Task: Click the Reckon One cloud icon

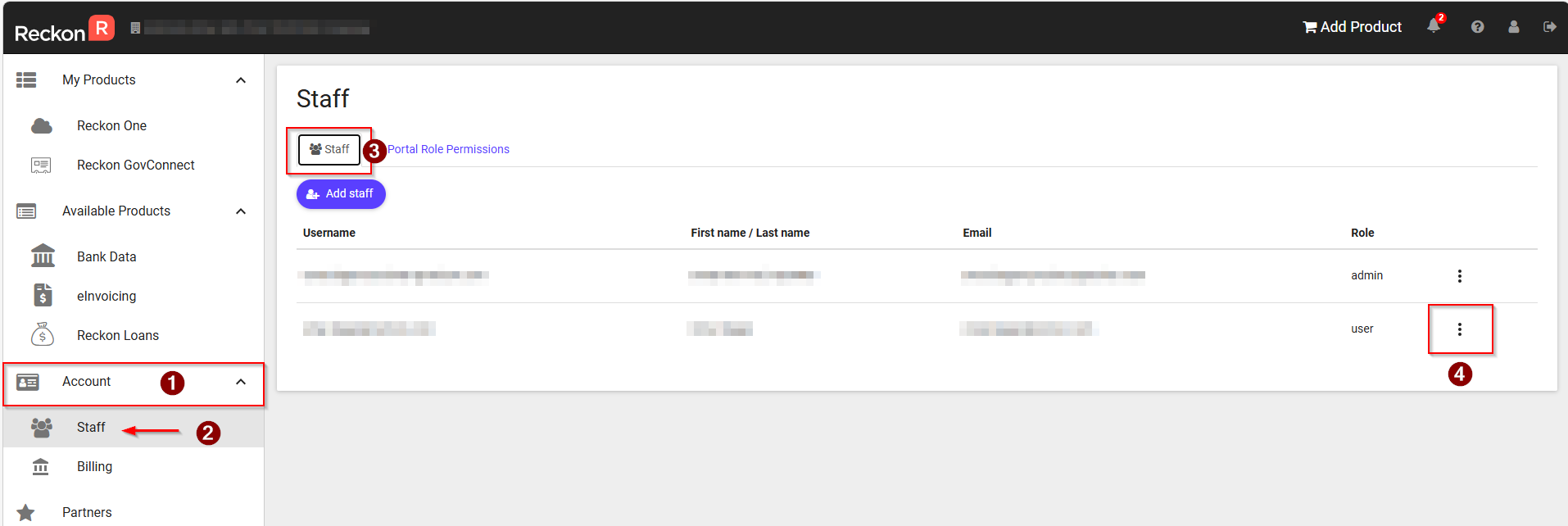Action: (42, 125)
